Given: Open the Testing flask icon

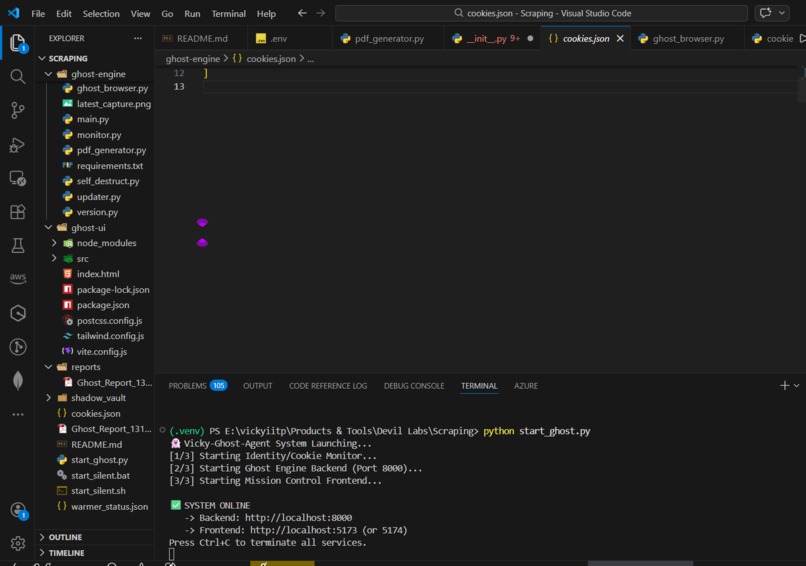Looking at the screenshot, I should [x=17, y=245].
